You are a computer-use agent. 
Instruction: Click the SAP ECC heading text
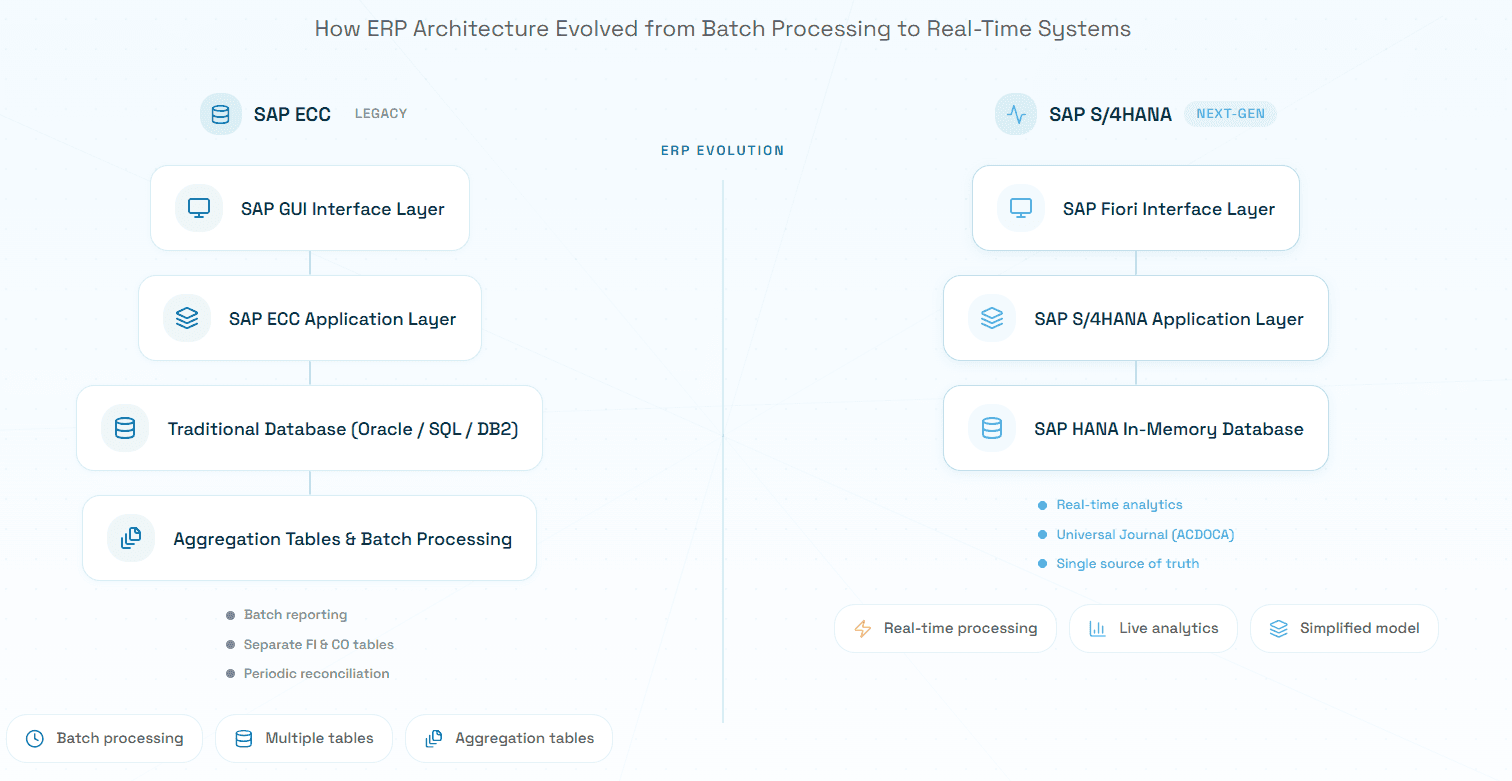coord(292,114)
